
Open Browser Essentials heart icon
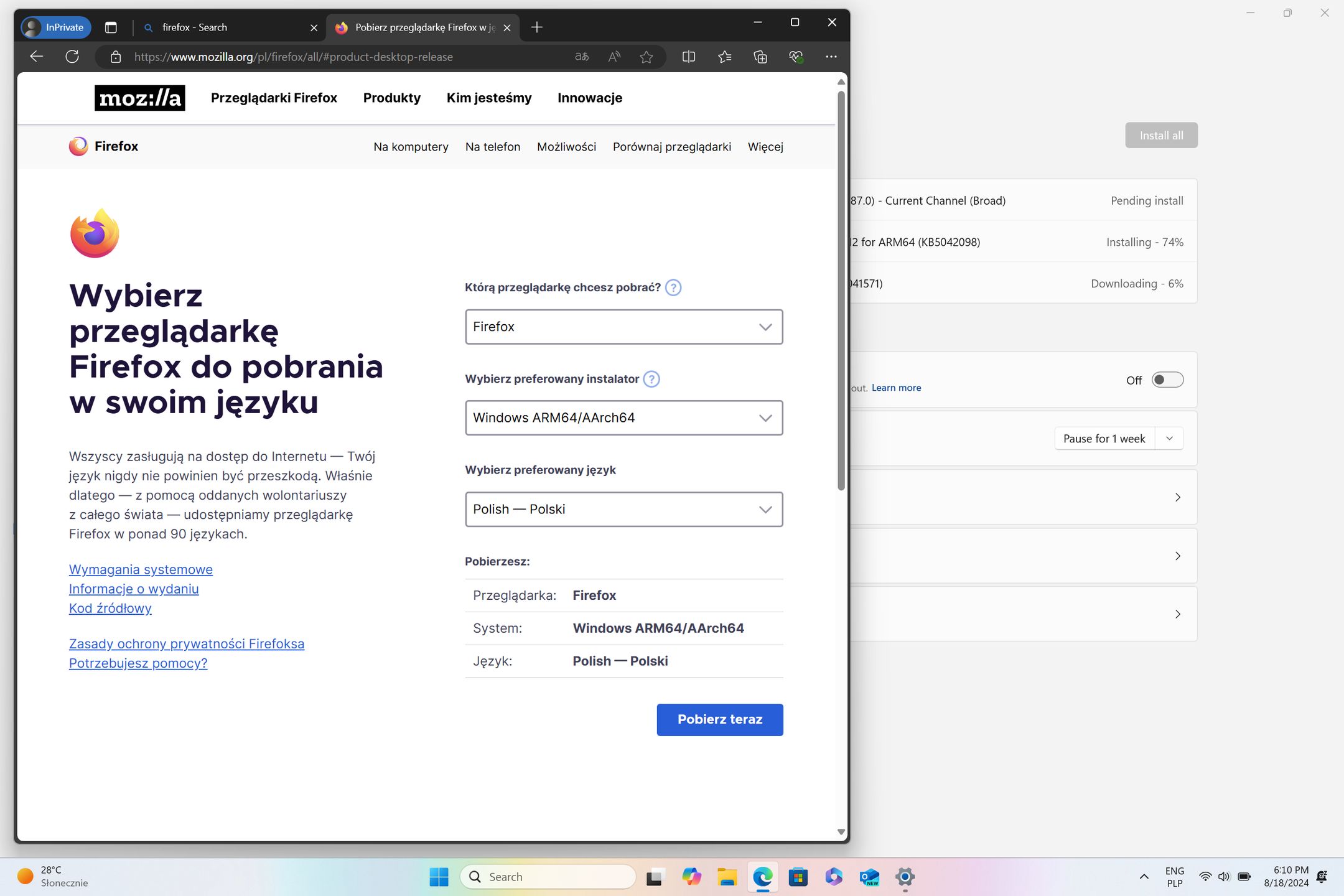tap(796, 56)
